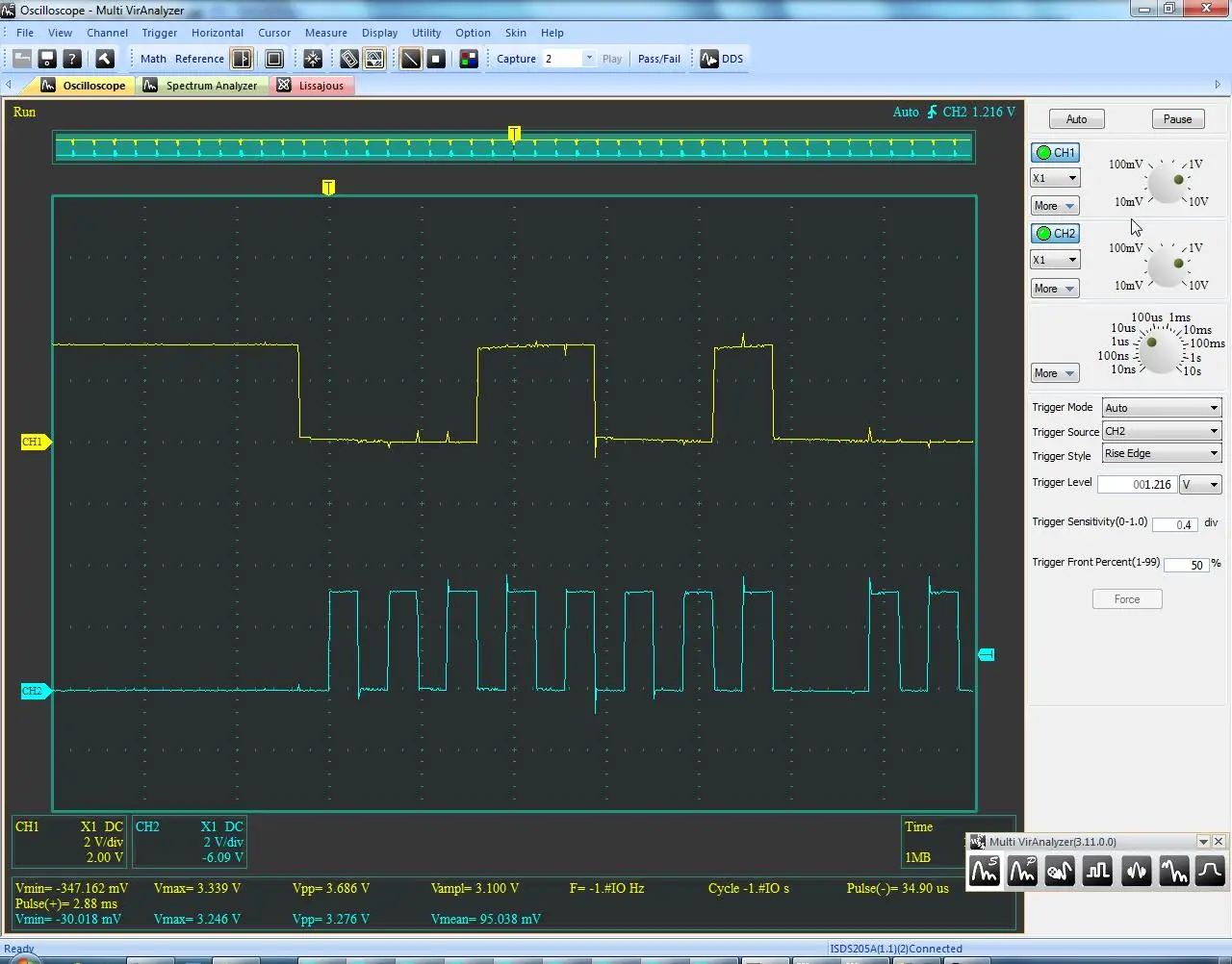Toggle the split-window view toolbar button
Image resolution: width=1232 pixels, height=964 pixels.
tap(242, 59)
